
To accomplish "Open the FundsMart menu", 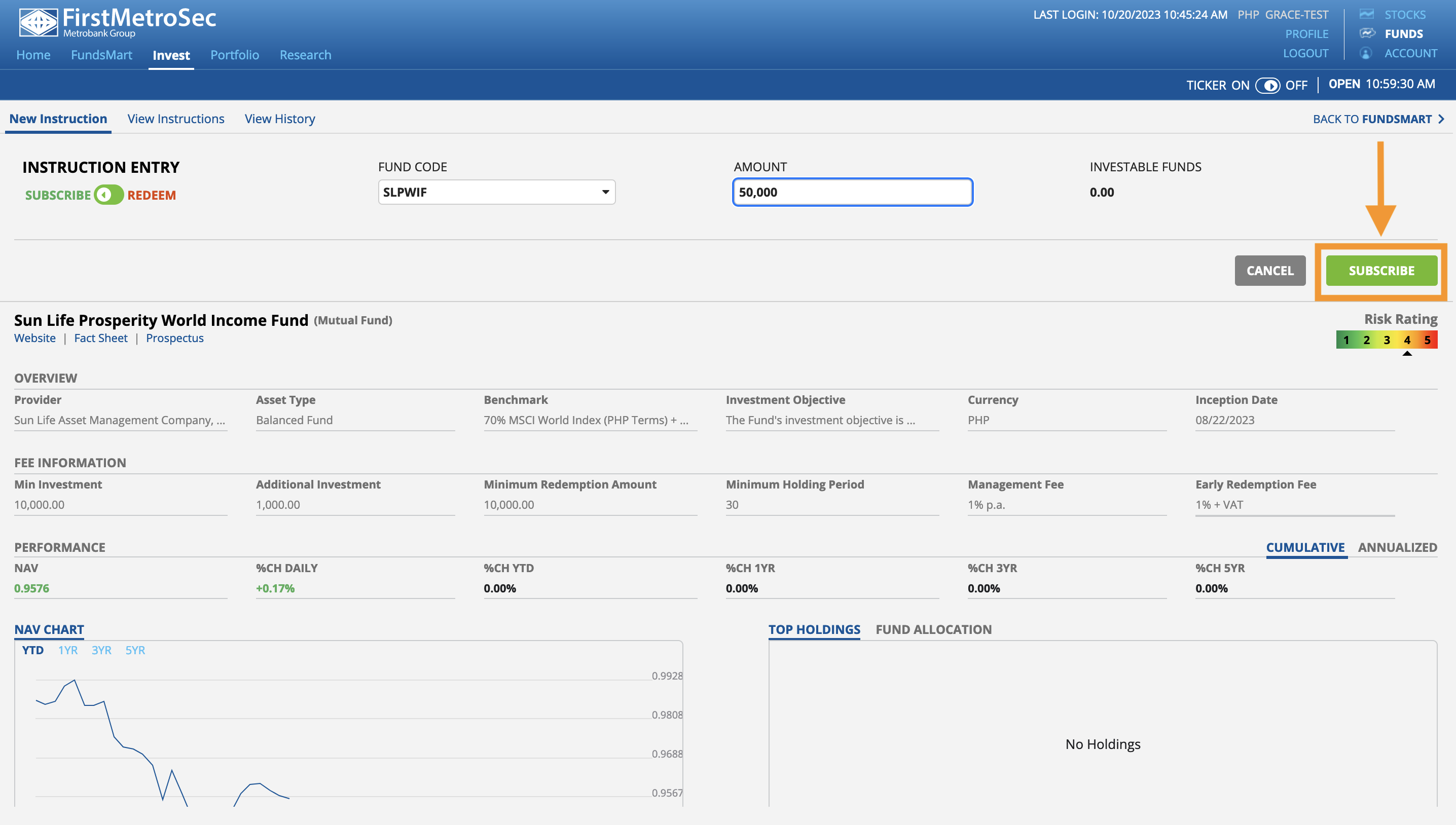I will coord(101,55).
